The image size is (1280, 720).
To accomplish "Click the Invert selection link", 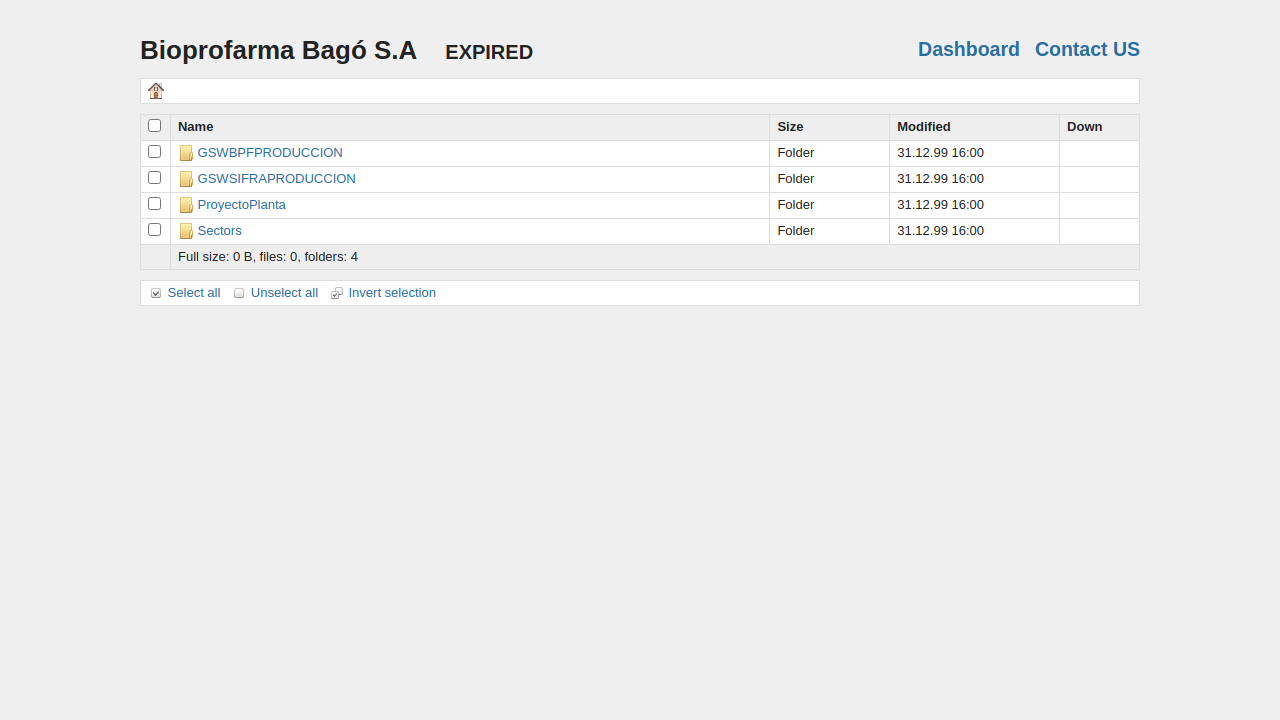I will tap(392, 293).
